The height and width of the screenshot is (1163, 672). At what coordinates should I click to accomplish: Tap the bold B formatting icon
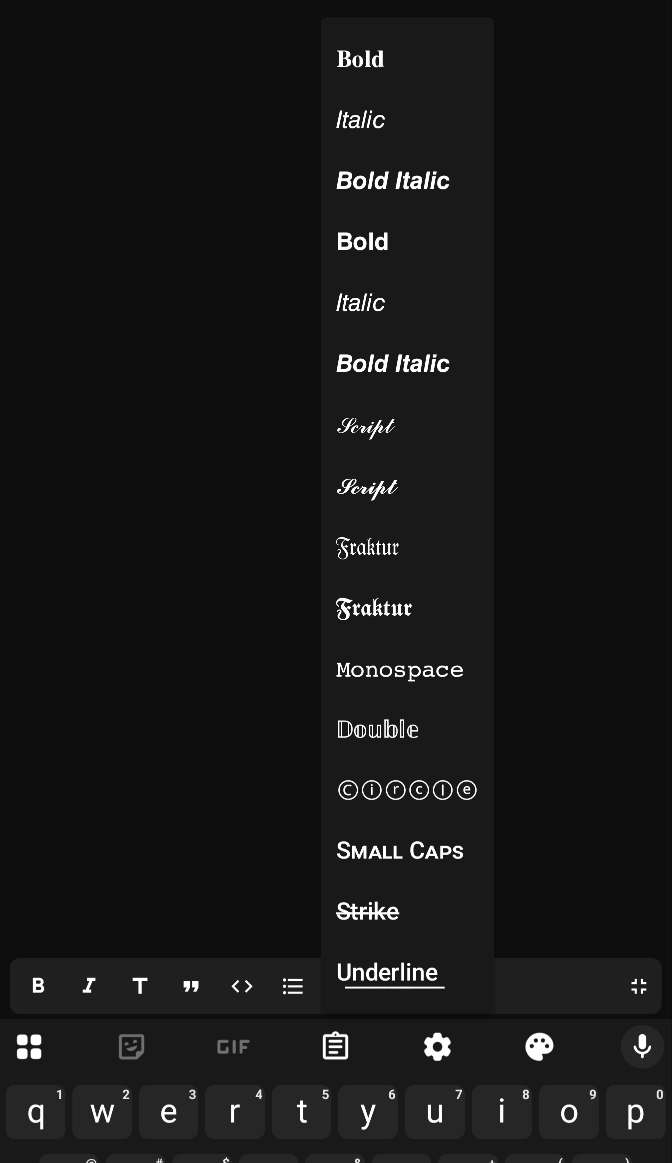point(38,986)
